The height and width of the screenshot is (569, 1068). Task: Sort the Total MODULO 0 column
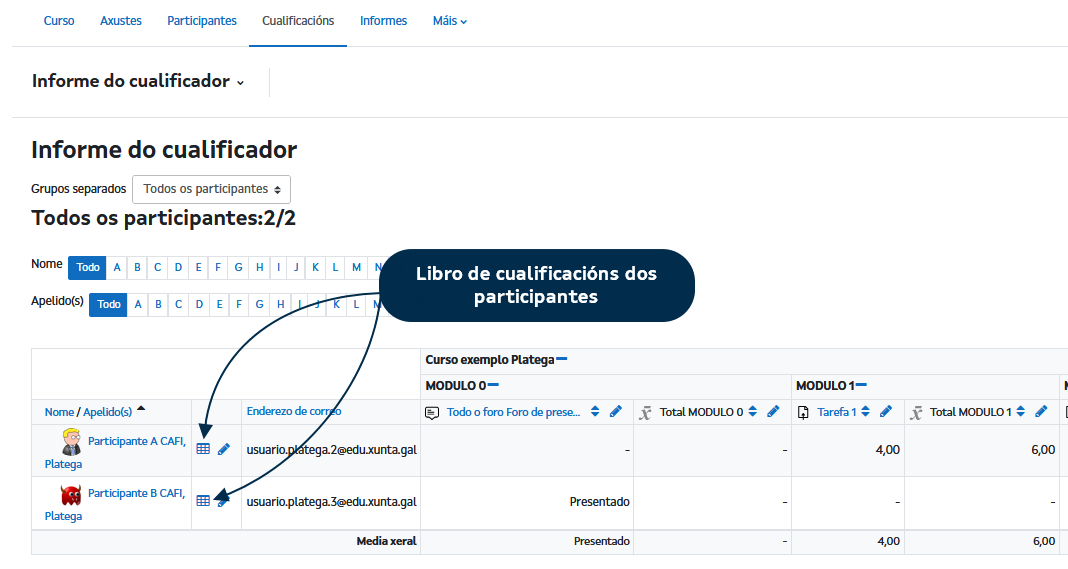click(x=753, y=412)
